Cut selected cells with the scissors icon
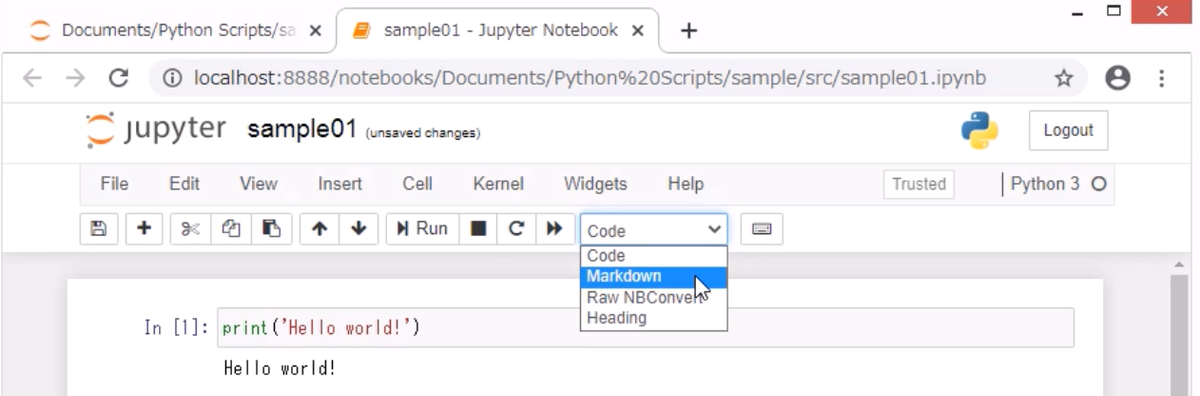Viewport: 1200px width, 396px height. (190, 229)
